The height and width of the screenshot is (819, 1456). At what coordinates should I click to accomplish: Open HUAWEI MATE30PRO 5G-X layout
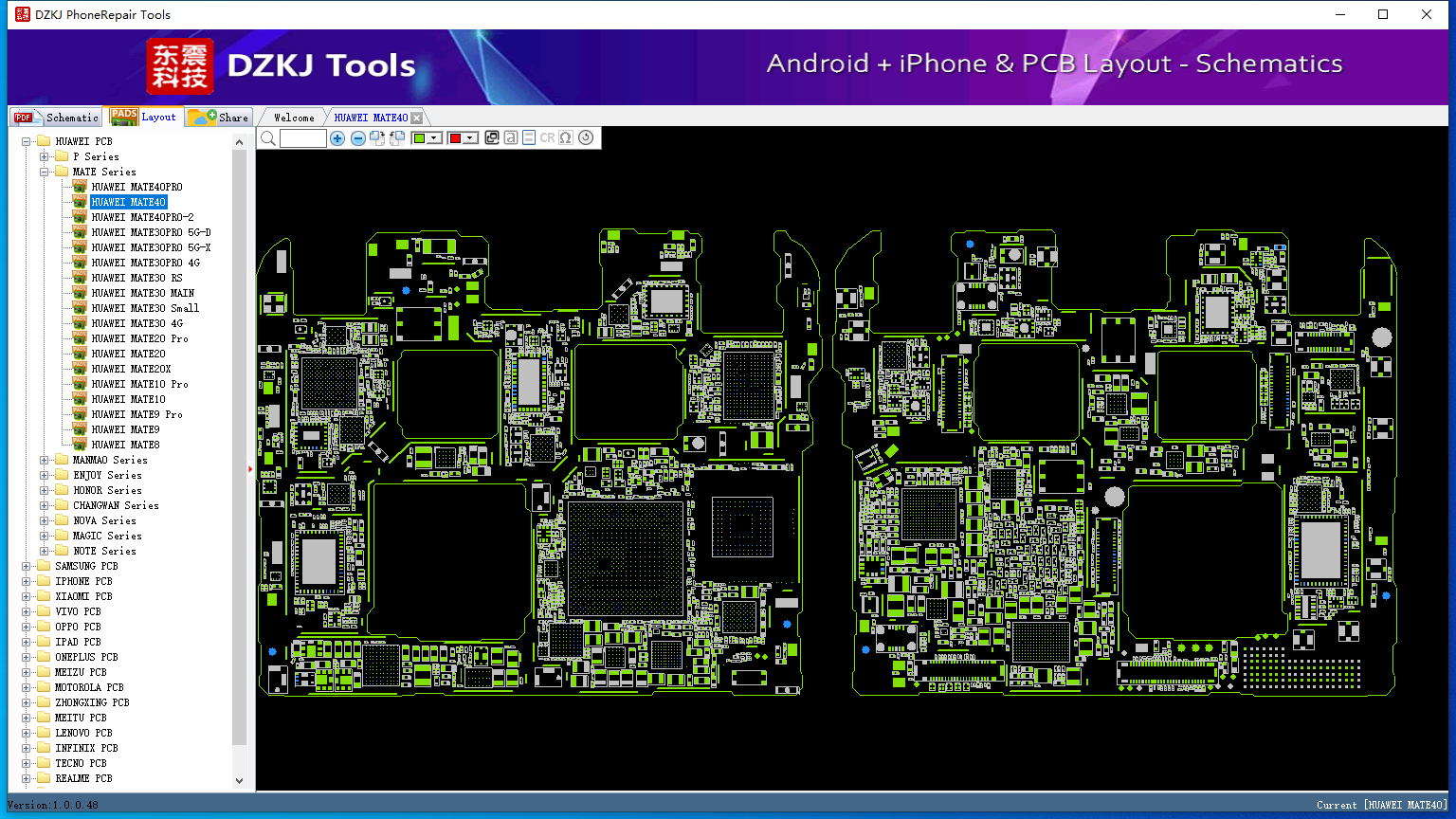(151, 247)
